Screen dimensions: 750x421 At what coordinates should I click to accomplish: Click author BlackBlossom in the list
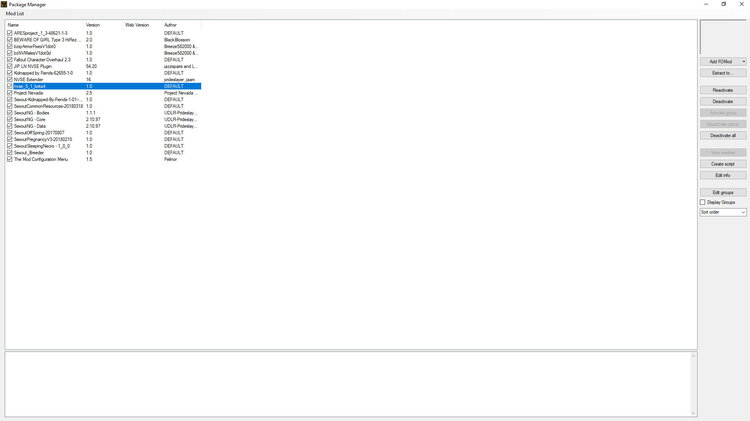click(x=177, y=40)
